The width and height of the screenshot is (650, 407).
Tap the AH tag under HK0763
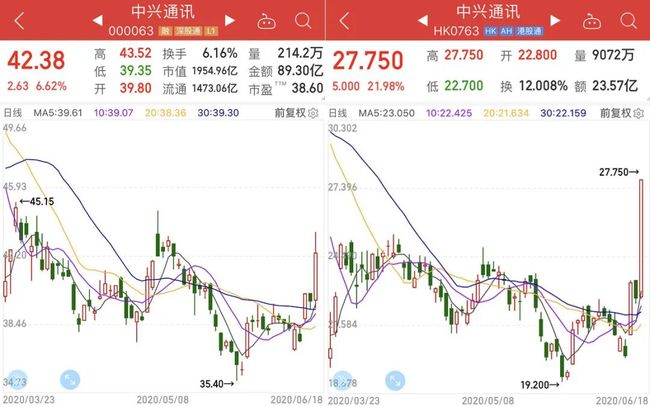click(506, 31)
